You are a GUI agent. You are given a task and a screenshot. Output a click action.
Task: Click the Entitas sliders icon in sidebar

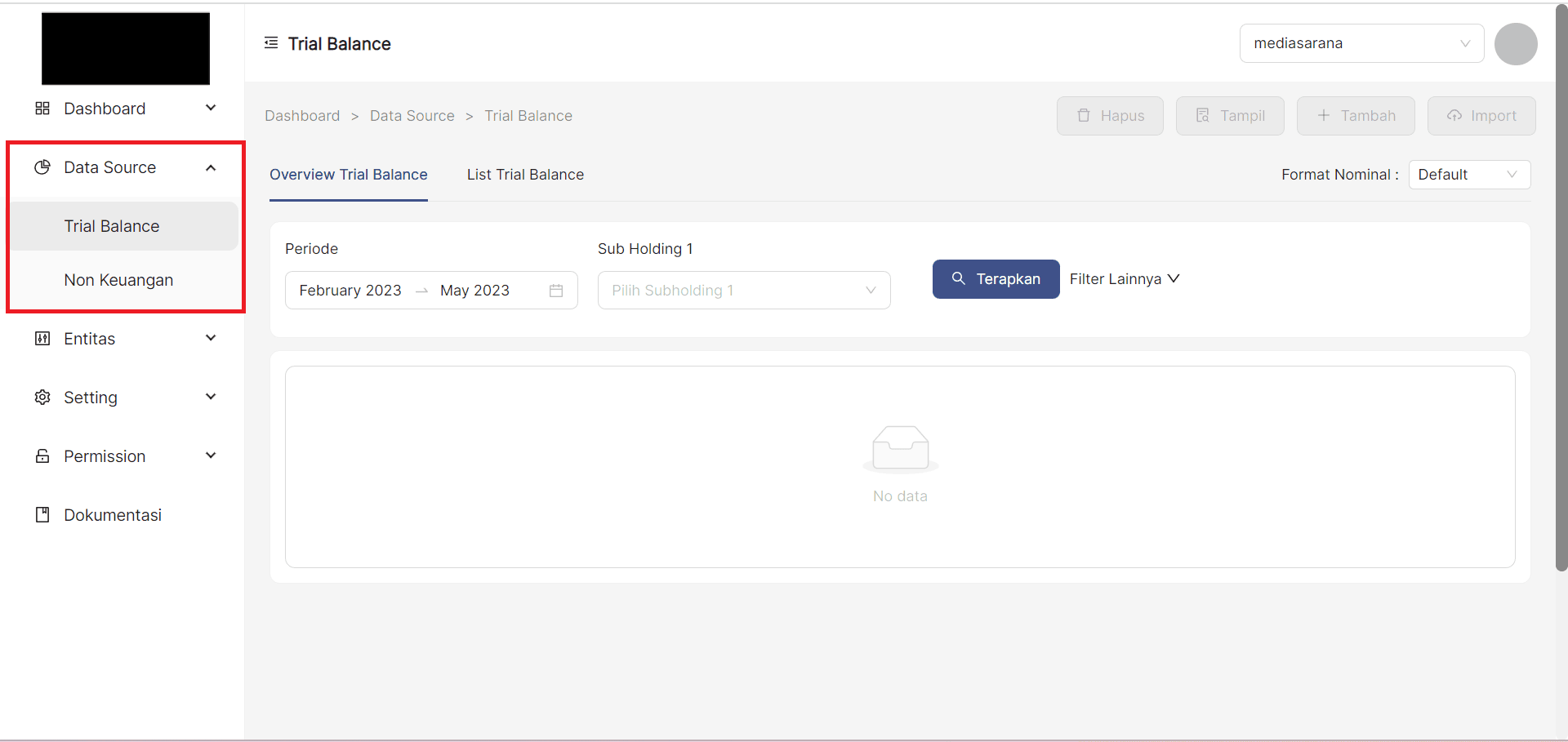point(42,339)
